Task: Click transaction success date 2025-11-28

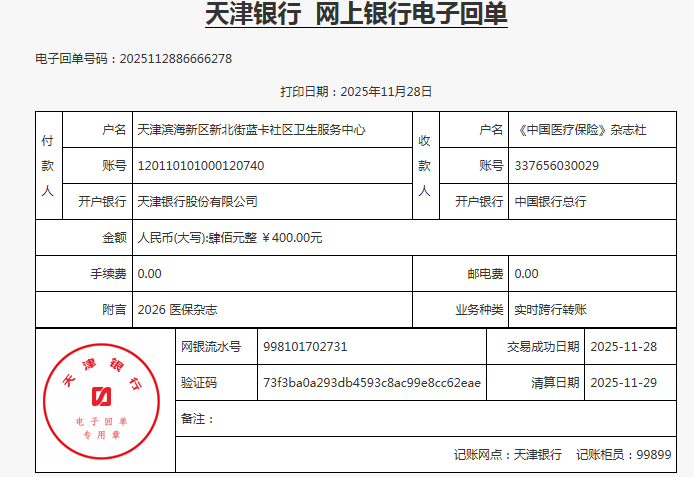Action: pyautogui.click(x=624, y=347)
